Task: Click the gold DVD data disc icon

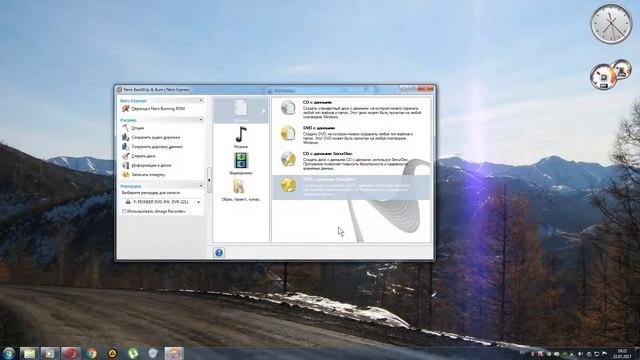Action: [x=288, y=133]
